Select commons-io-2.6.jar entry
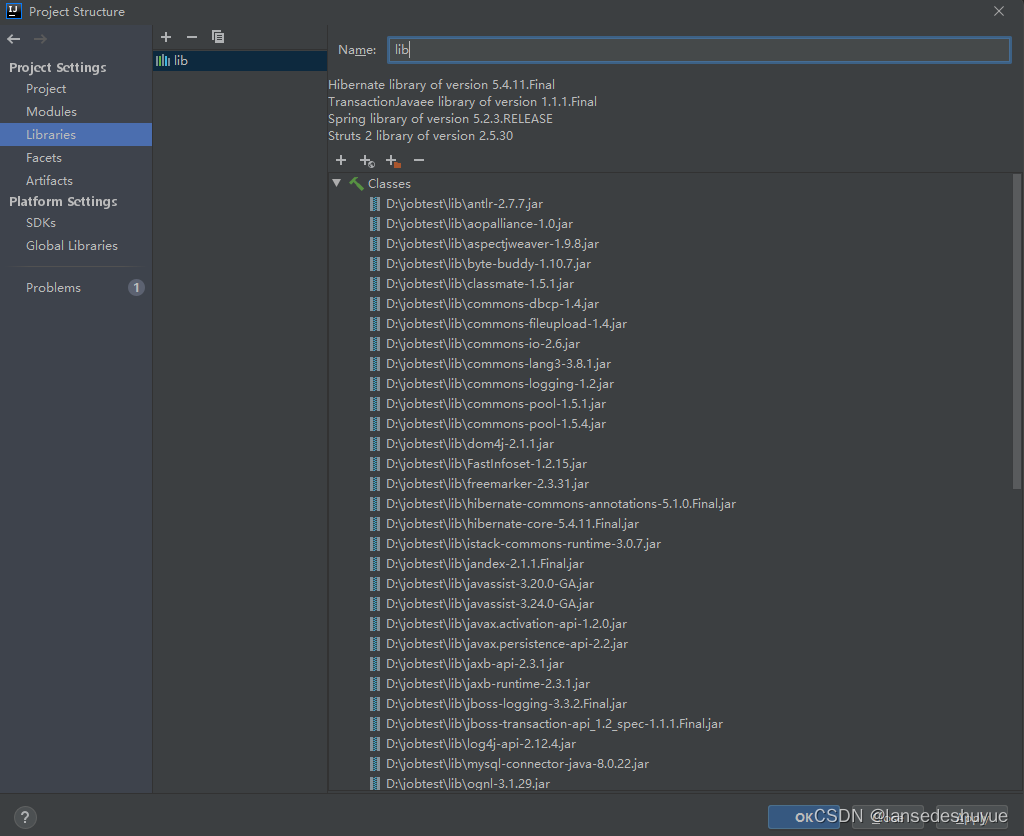The height and width of the screenshot is (836, 1024). click(x=483, y=344)
